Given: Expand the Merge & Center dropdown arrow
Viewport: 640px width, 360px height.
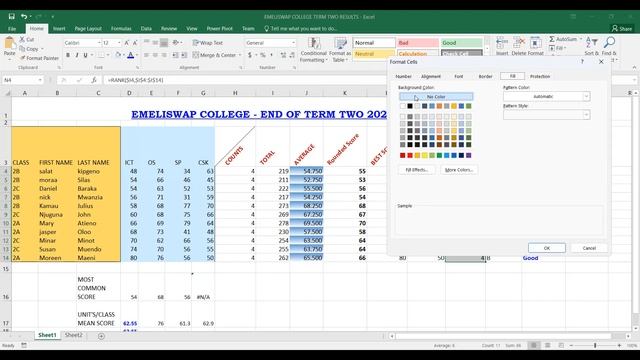Looking at the screenshot, I should [240, 55].
